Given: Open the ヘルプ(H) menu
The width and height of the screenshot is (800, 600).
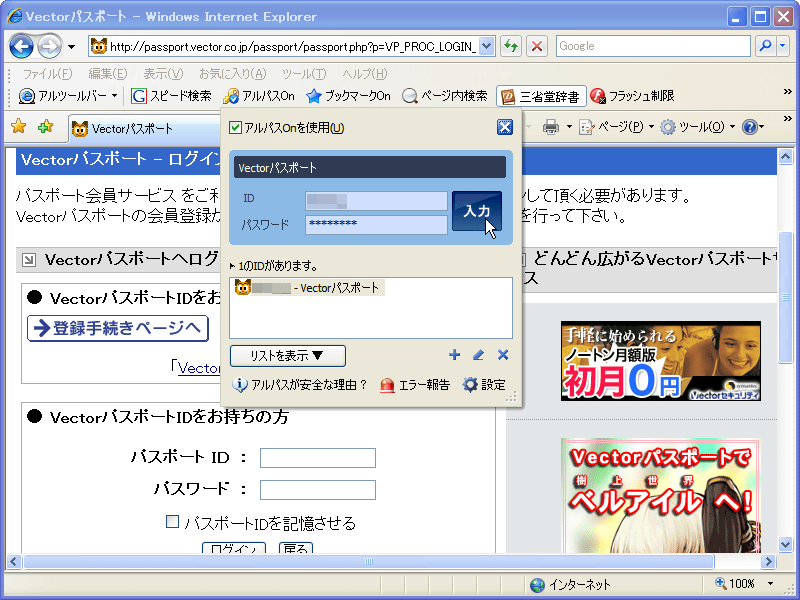Looking at the screenshot, I should (x=365, y=73).
